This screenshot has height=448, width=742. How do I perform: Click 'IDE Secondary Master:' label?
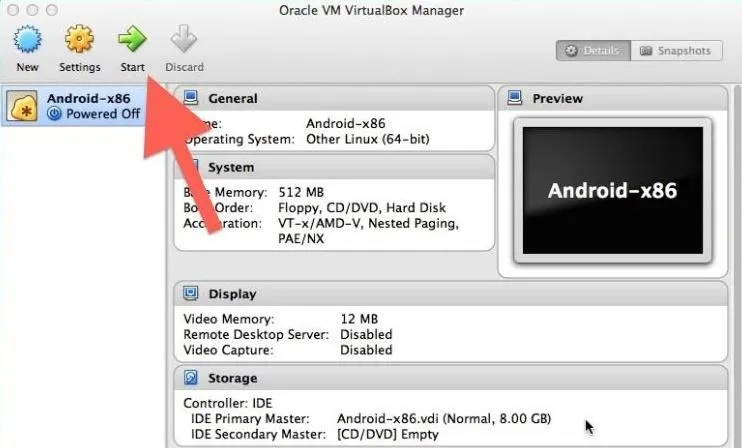click(x=258, y=434)
